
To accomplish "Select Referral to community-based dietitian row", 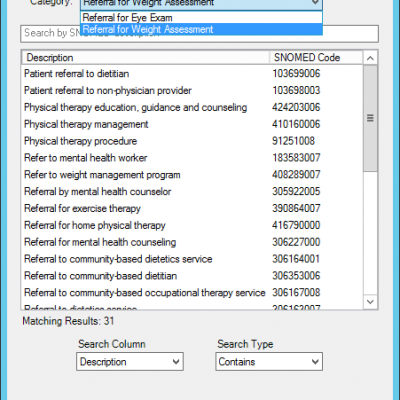I will click(x=192, y=276).
